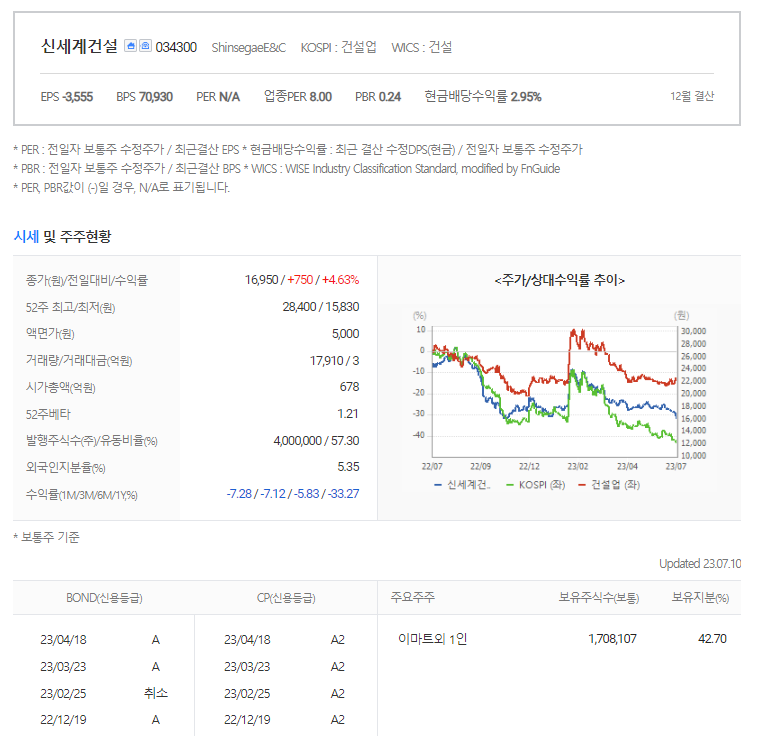Screen dimensions: 758x736
Task: Click the Updated 23.07.10 note
Action: tap(700, 564)
